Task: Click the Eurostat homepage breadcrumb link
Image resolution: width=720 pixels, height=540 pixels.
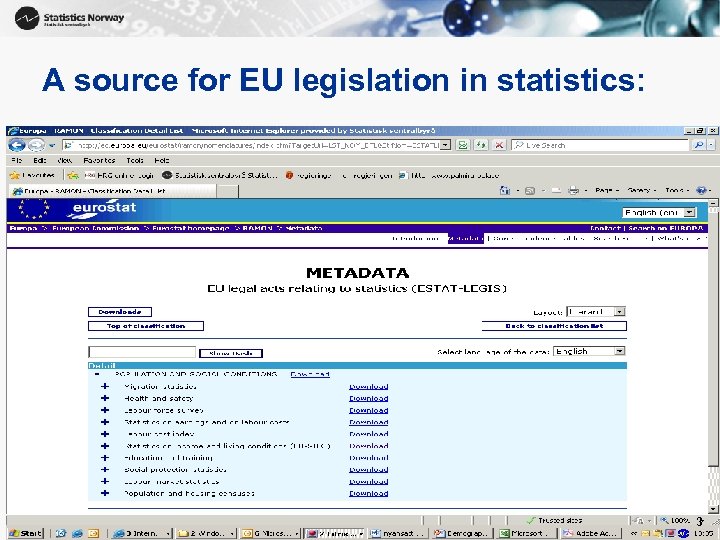Action: 191,228
